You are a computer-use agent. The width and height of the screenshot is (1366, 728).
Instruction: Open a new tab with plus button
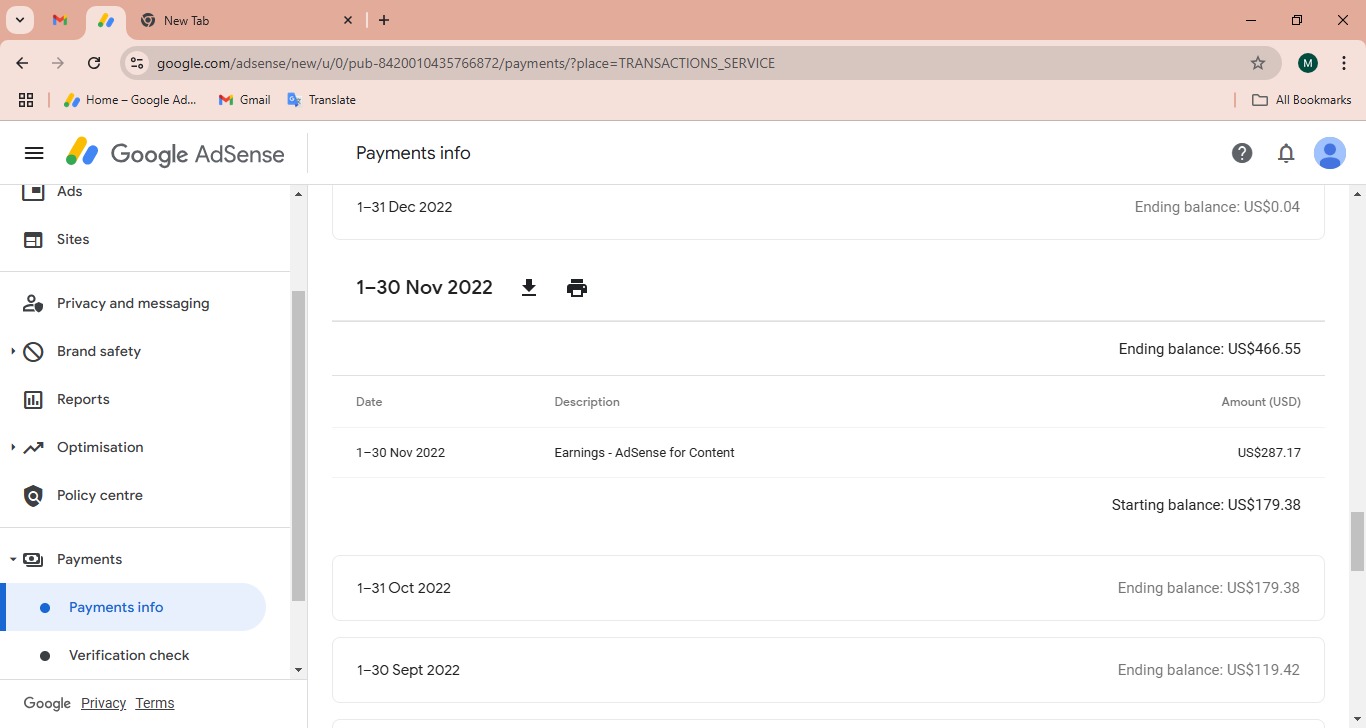[384, 20]
